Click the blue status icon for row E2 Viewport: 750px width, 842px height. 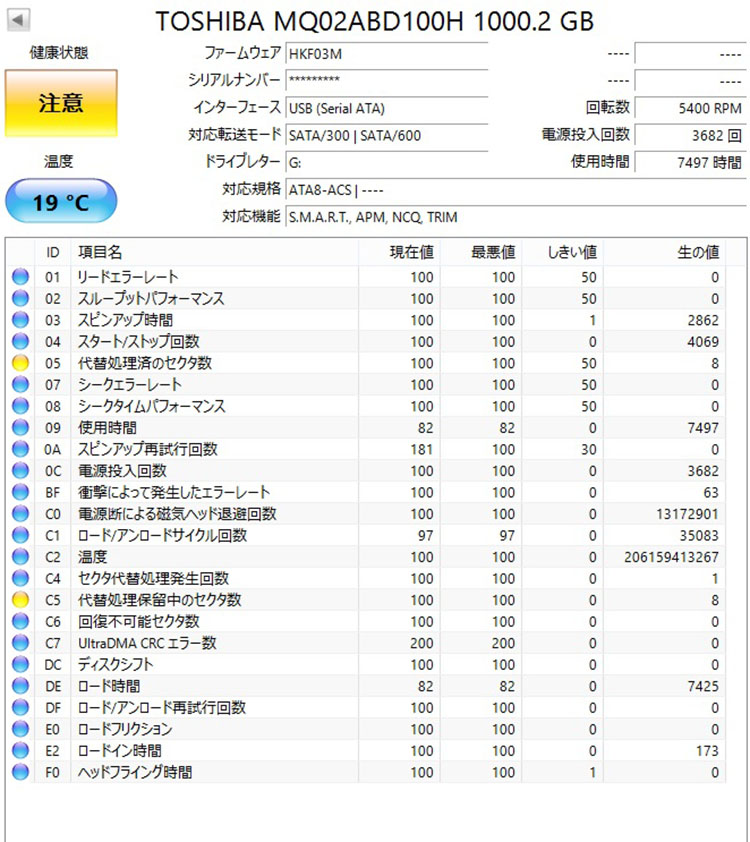[x=20, y=751]
